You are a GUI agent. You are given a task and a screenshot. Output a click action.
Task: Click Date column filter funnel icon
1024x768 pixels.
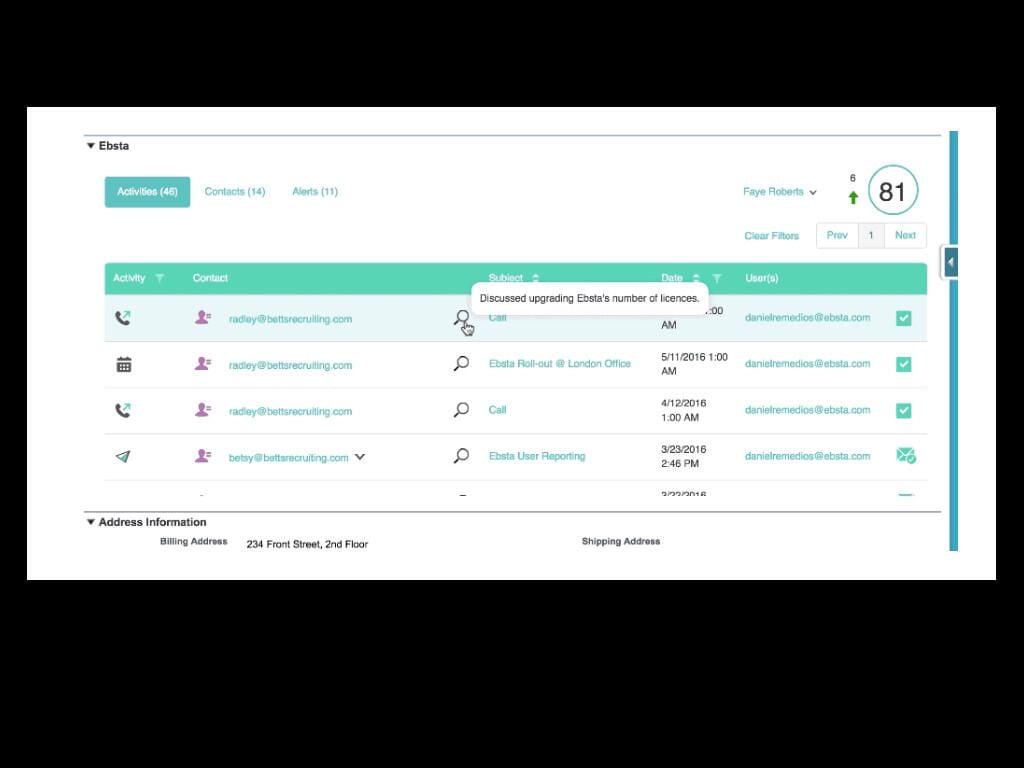click(x=716, y=278)
